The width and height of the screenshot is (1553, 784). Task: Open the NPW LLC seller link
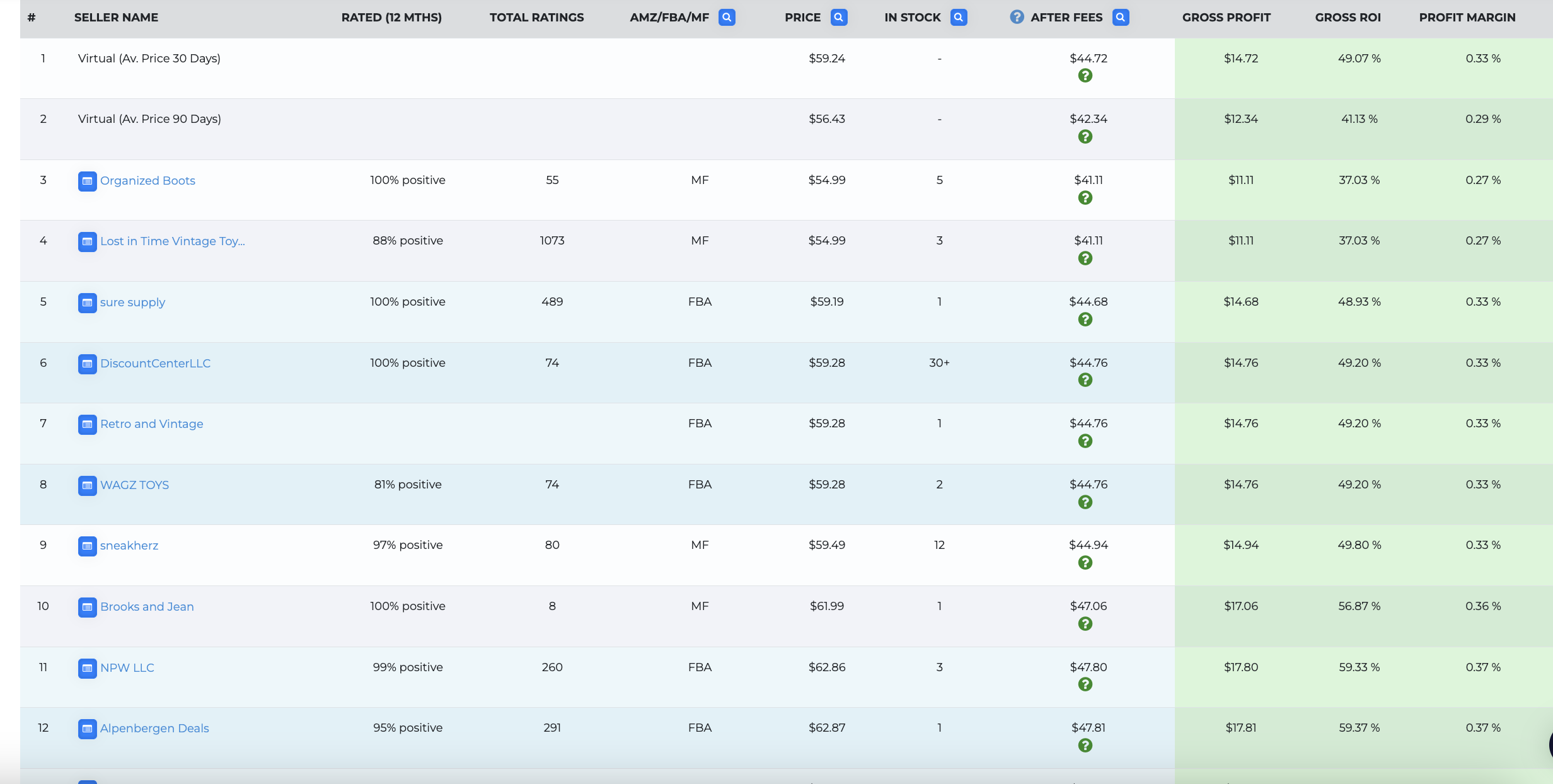(x=127, y=668)
